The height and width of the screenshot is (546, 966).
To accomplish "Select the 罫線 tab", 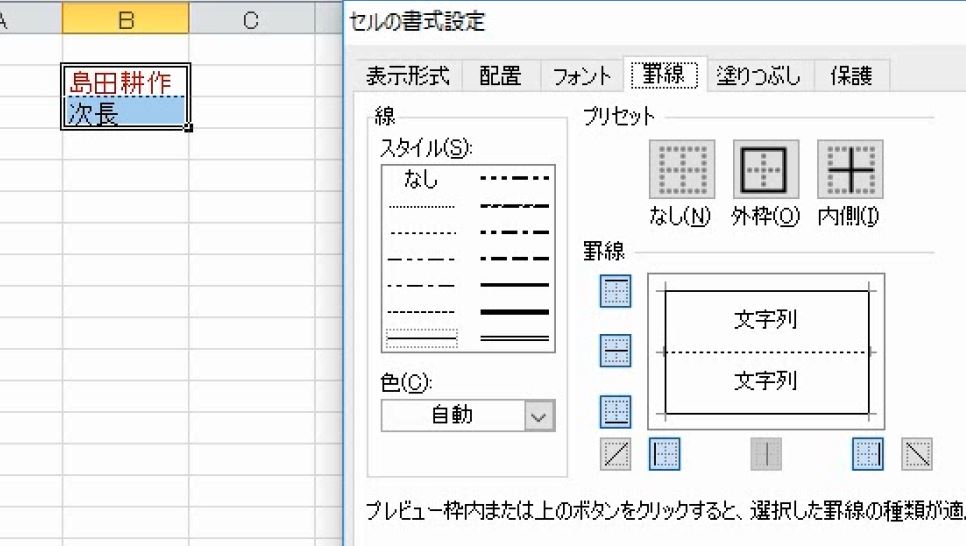I will pos(665,75).
